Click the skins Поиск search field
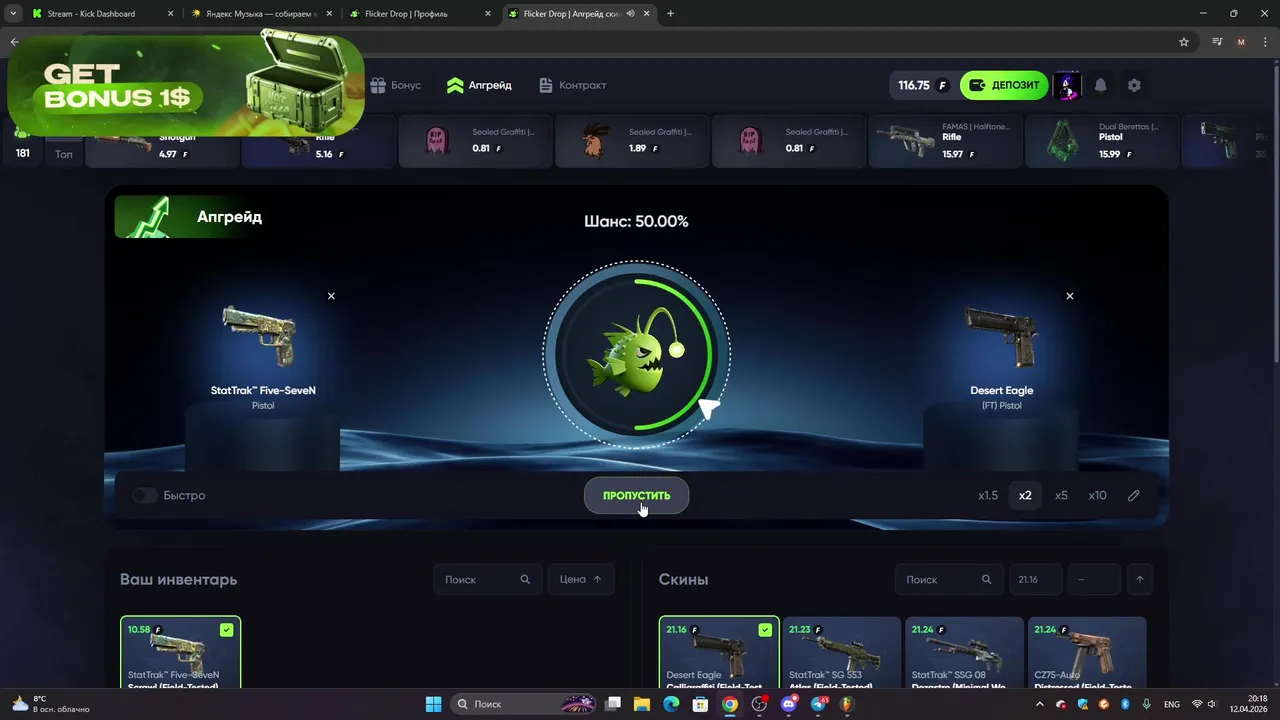Viewport: 1280px width, 720px height. point(949,579)
